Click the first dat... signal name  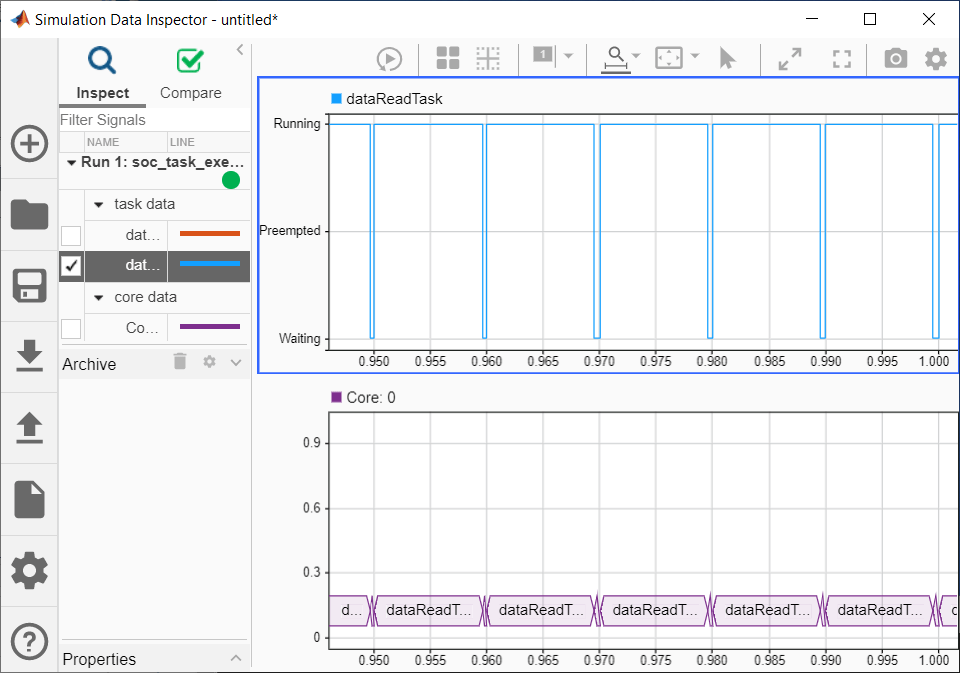pos(143,235)
